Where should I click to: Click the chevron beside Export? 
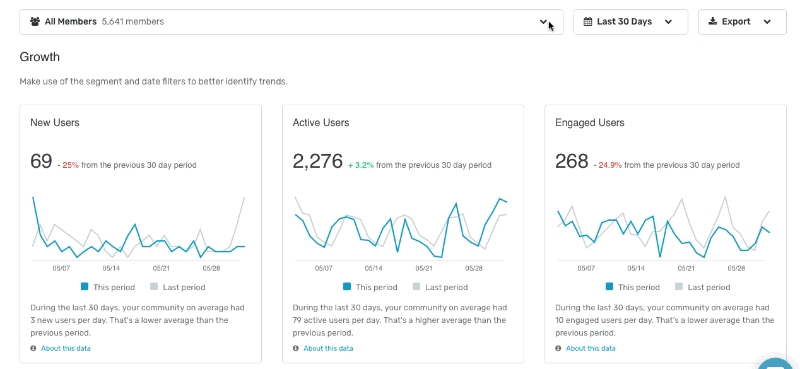[767, 22]
